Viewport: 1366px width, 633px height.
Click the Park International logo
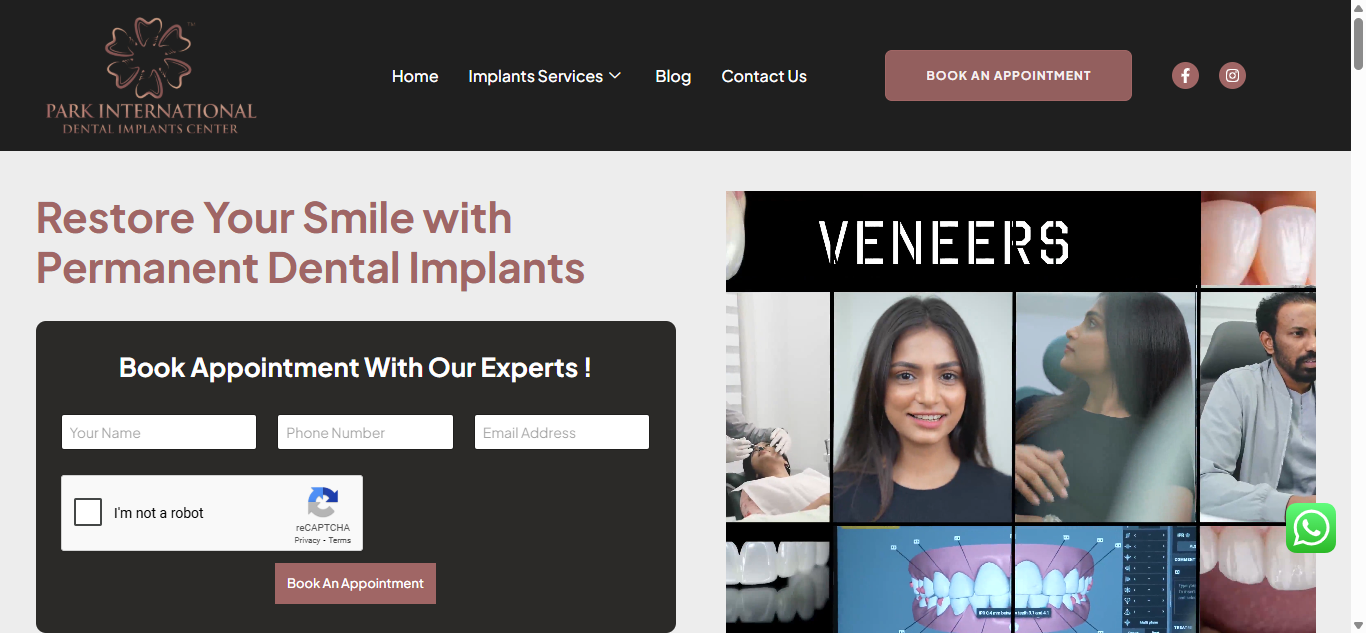(151, 75)
